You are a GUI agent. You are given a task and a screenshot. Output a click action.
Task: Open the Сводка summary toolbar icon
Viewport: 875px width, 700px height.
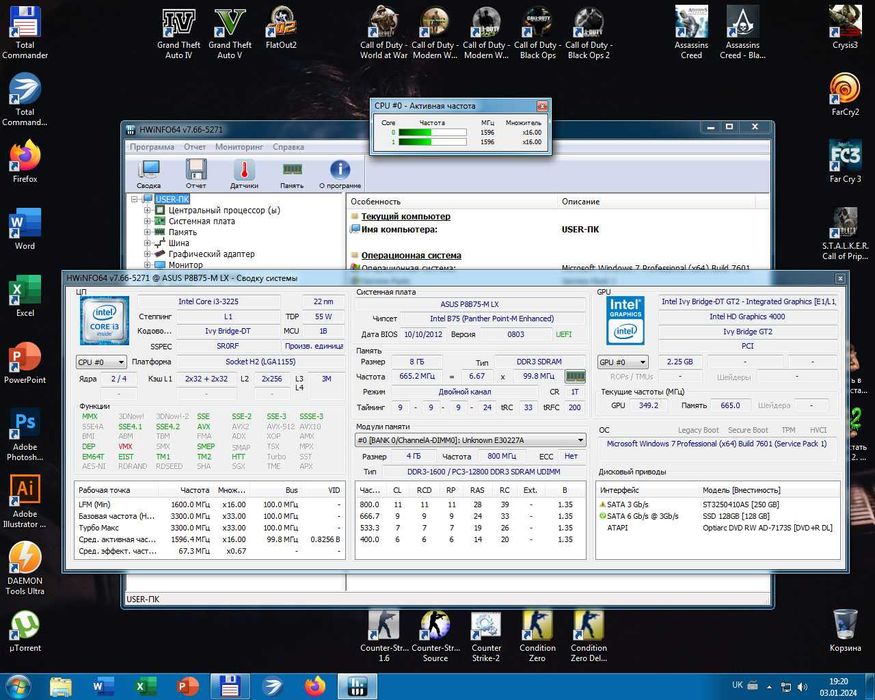[x=148, y=173]
